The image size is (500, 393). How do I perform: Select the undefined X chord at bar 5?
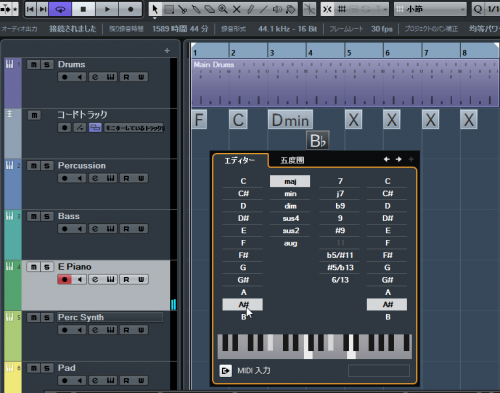click(353, 120)
